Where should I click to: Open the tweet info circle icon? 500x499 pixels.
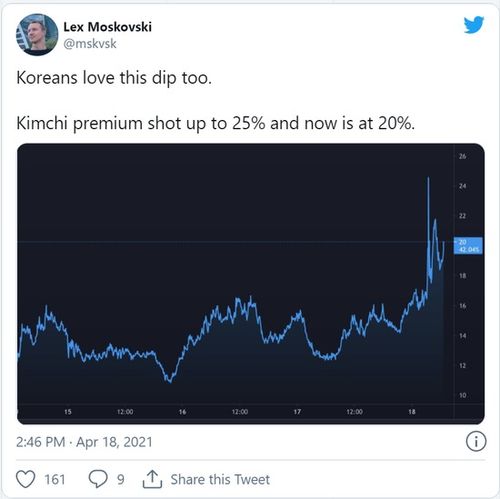point(476,442)
